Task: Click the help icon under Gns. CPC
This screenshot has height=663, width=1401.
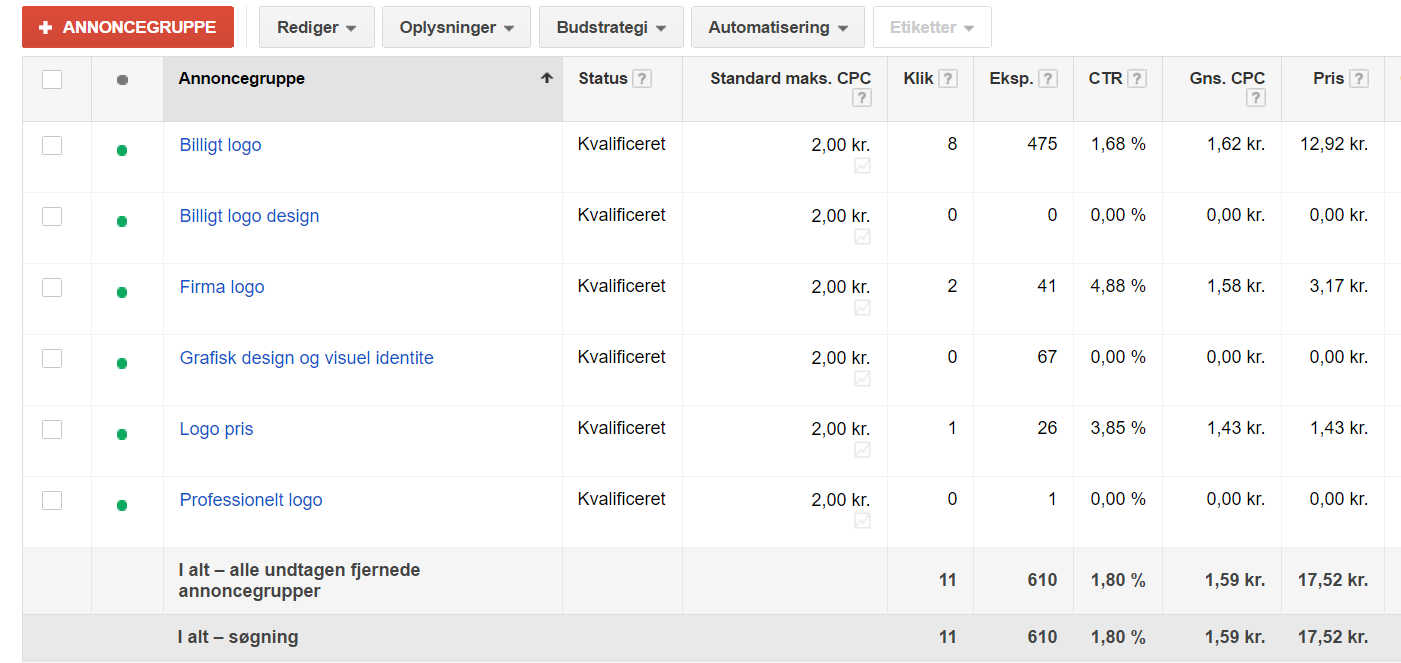Action: tap(1256, 98)
